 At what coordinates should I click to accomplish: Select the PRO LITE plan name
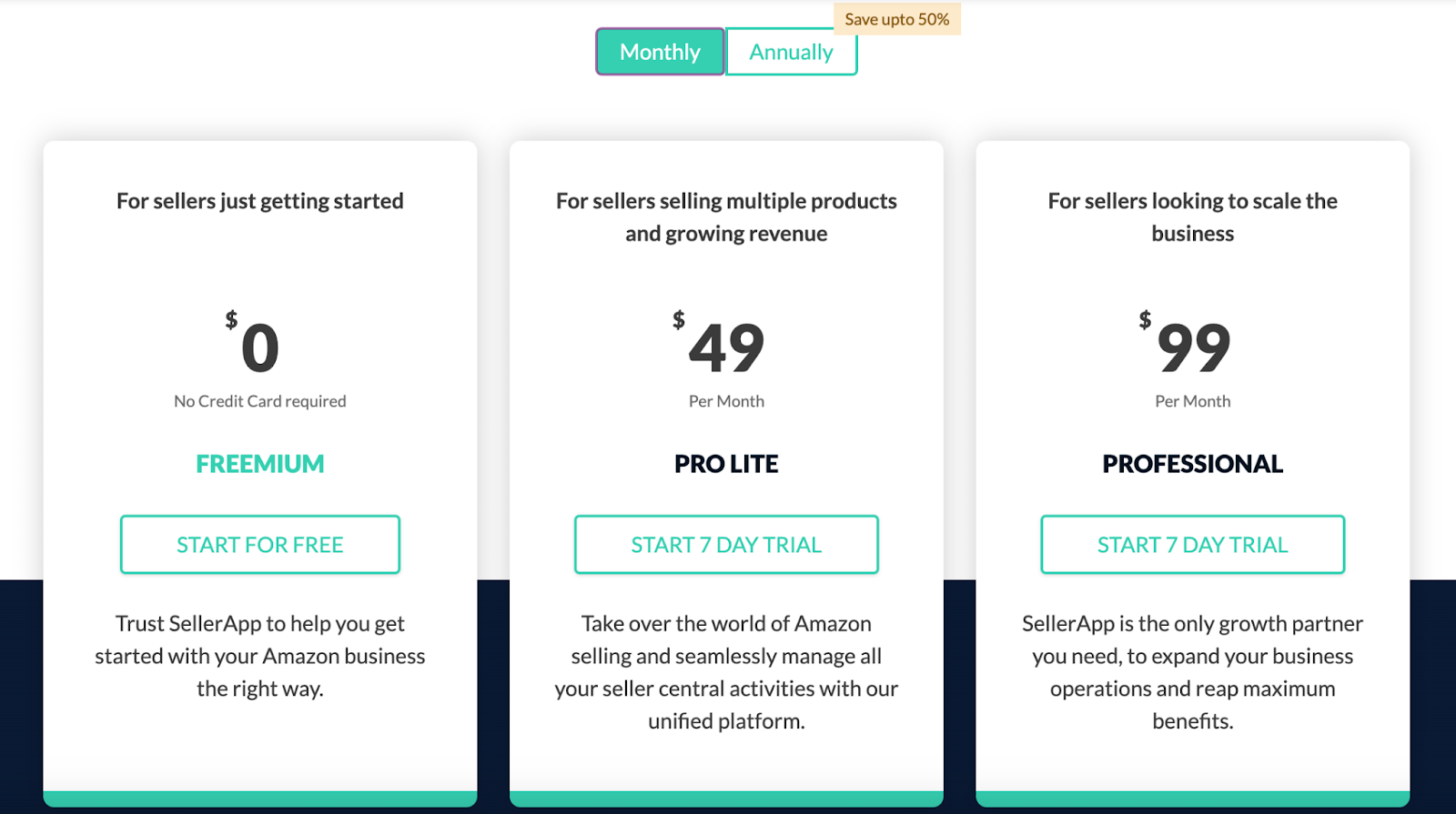pyautogui.click(x=726, y=464)
